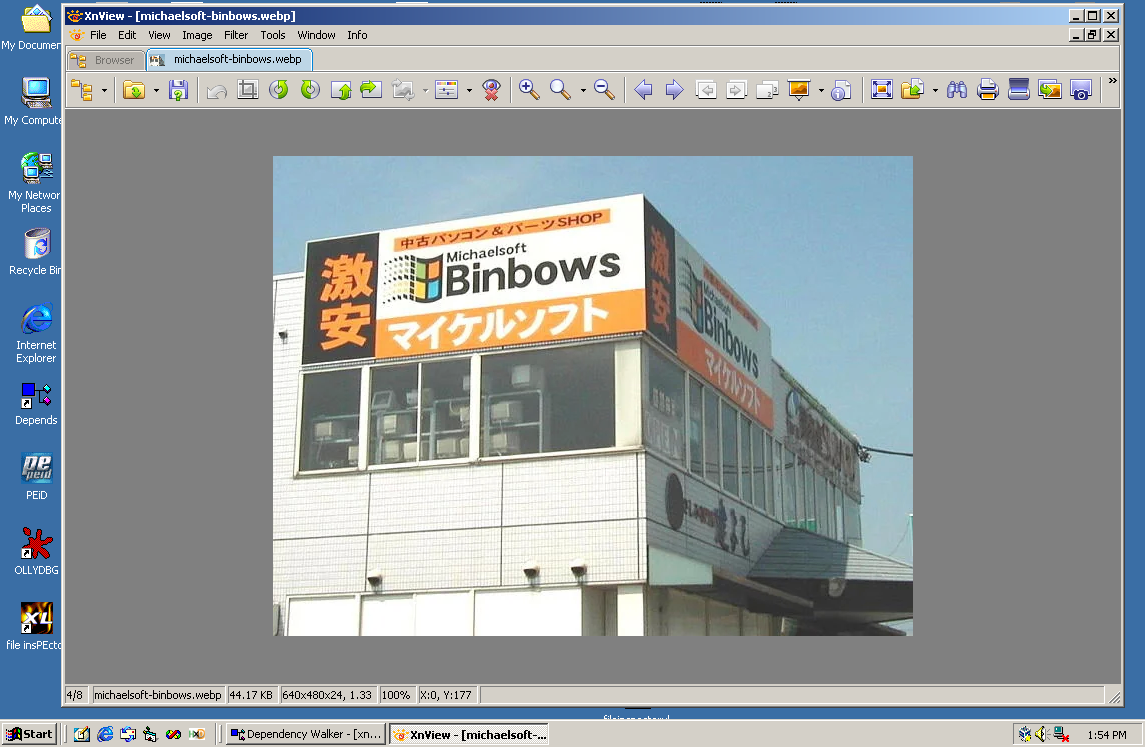This screenshot has width=1145, height=747.
Task: Click the previous page icon
Action: pyautogui.click(x=705, y=90)
